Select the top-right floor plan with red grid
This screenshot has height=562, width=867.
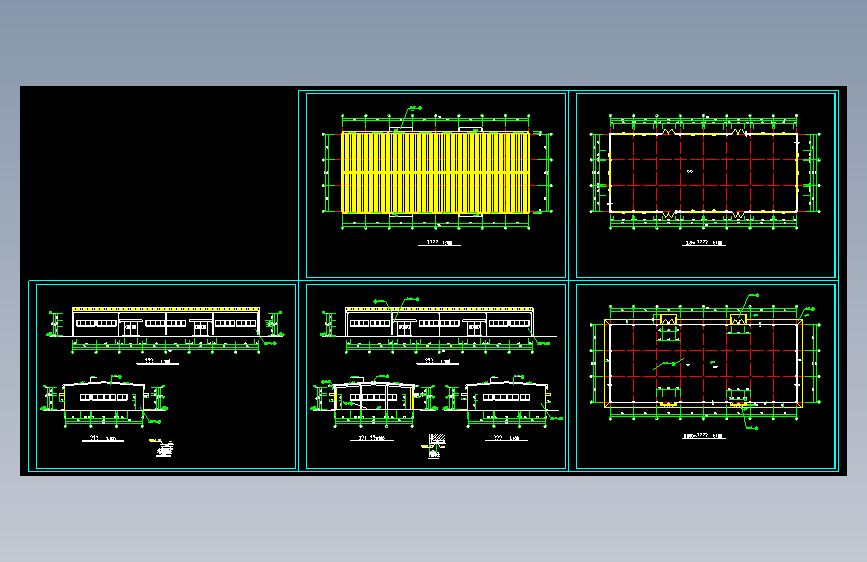click(703, 173)
